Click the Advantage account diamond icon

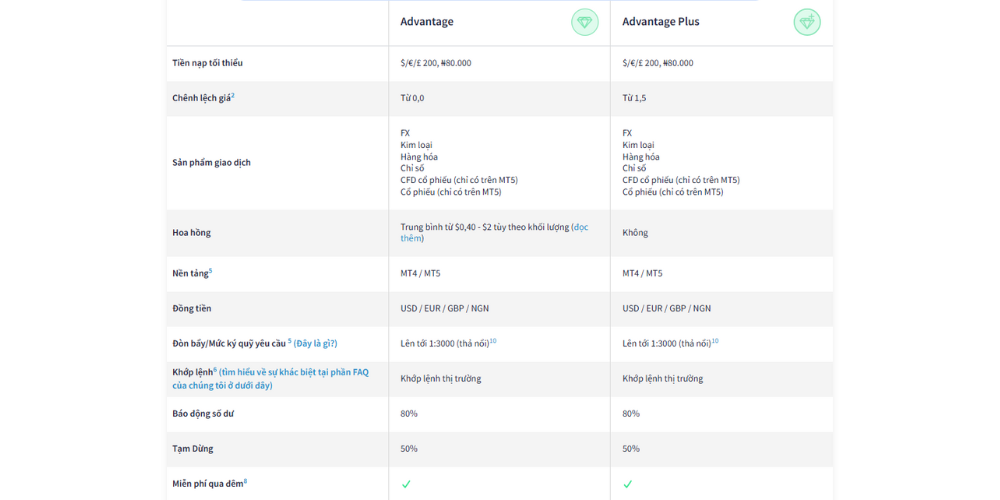click(x=585, y=22)
